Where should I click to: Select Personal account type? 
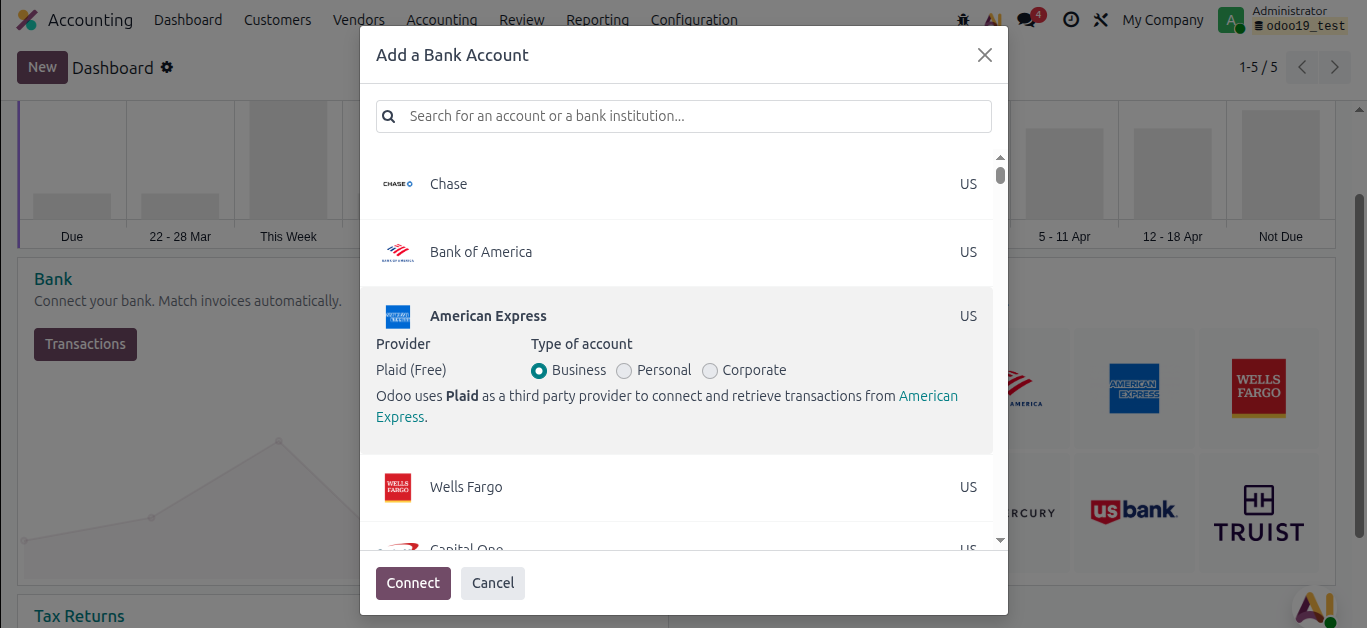click(624, 371)
